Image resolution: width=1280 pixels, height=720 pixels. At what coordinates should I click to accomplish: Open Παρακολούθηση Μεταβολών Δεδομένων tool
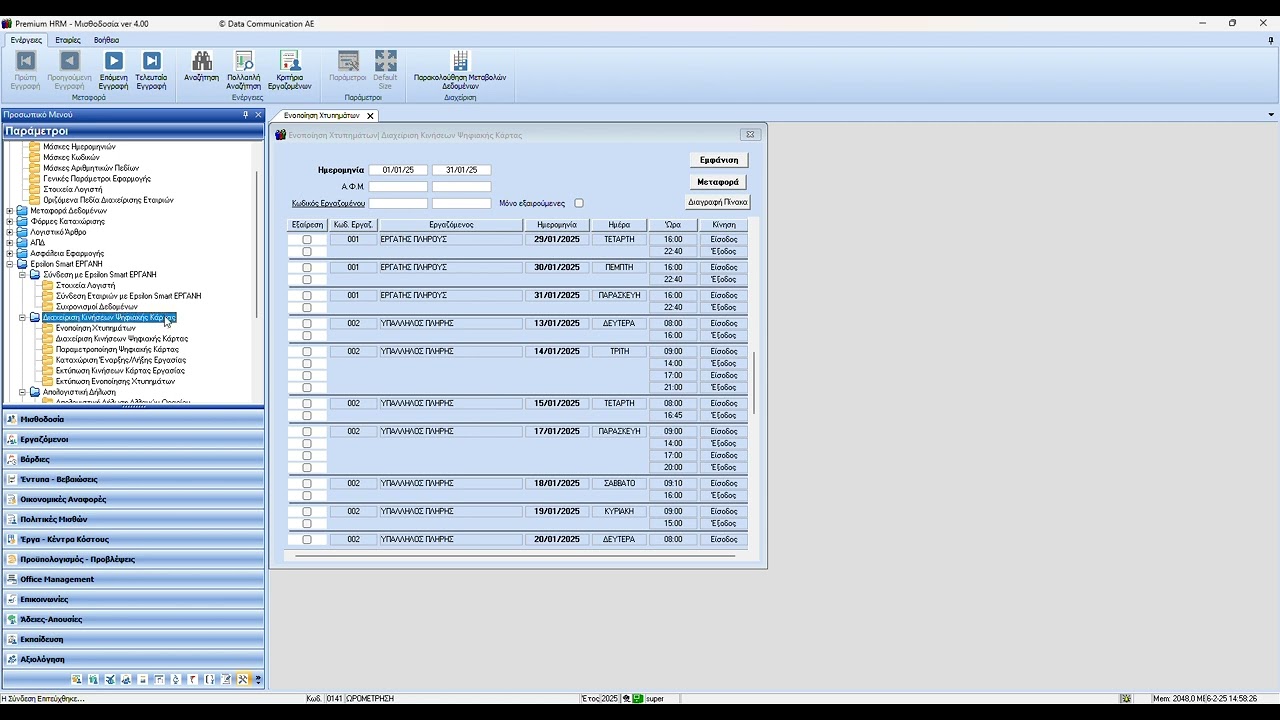pyautogui.click(x=460, y=71)
